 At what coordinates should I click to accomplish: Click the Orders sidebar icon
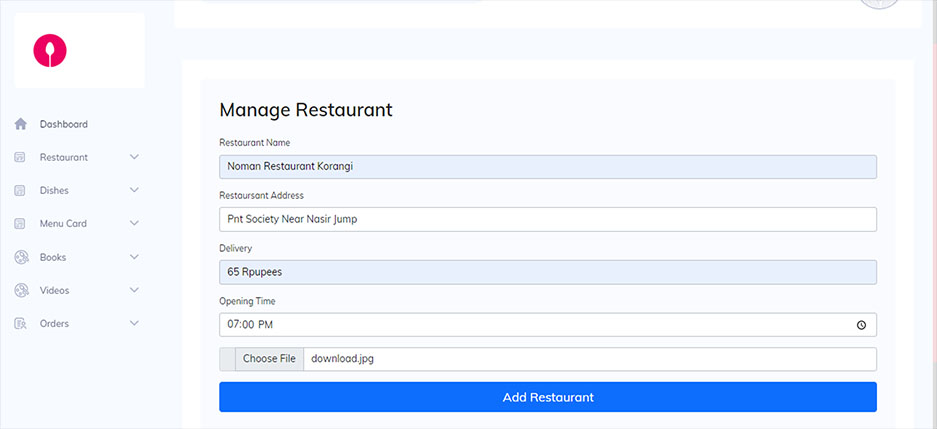(20, 324)
